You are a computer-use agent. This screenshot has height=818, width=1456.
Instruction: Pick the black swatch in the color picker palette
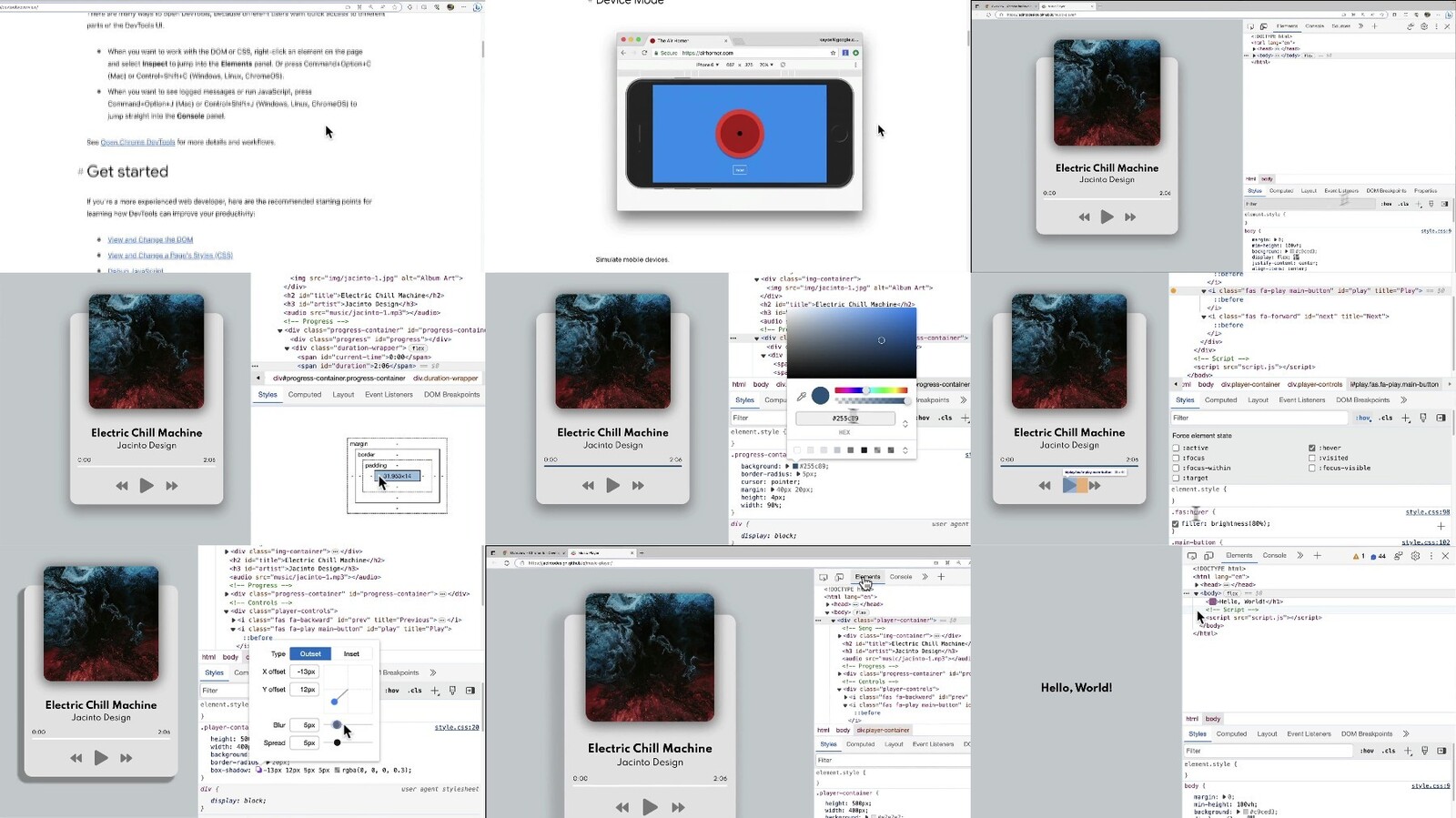coord(864,450)
